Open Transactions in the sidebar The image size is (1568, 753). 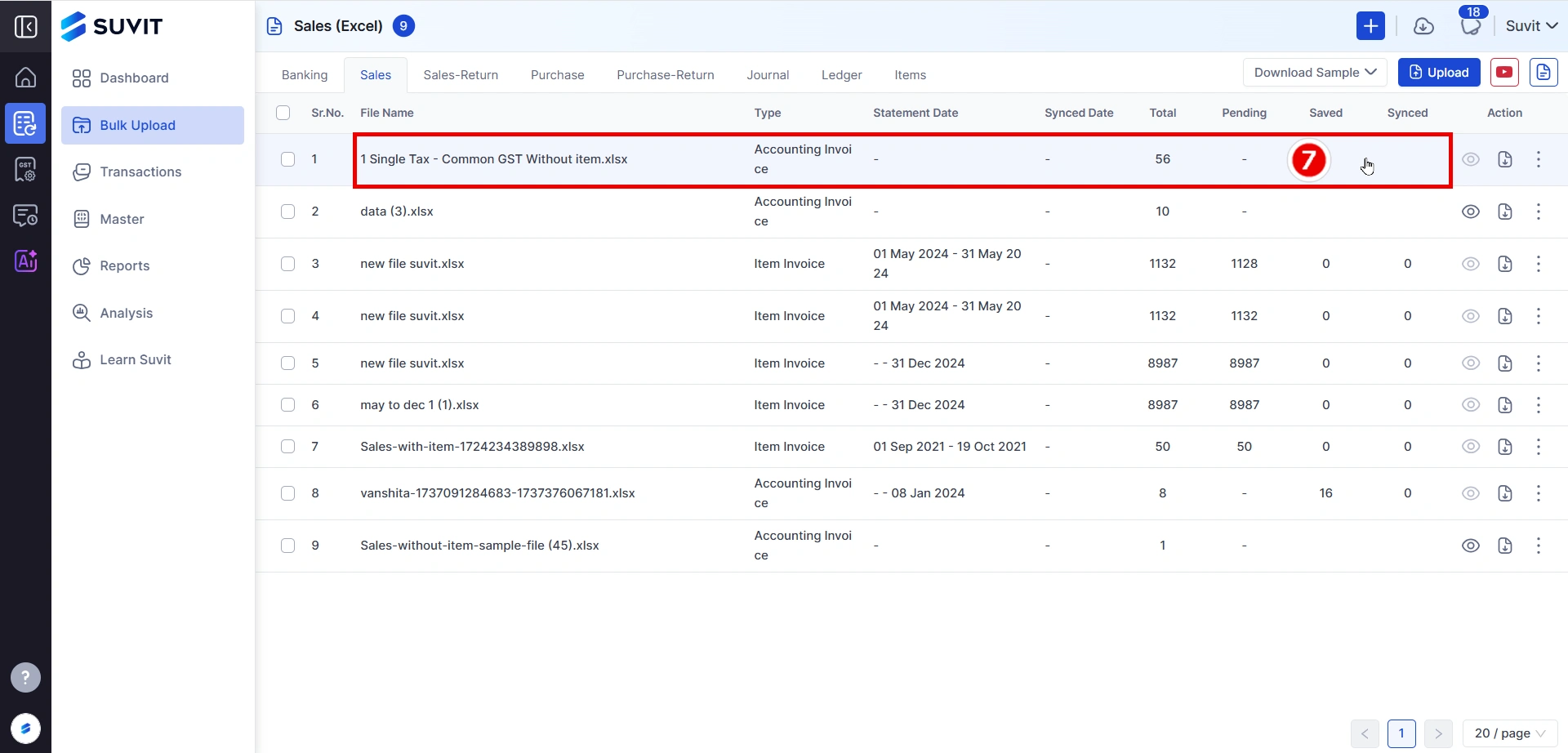(153, 172)
